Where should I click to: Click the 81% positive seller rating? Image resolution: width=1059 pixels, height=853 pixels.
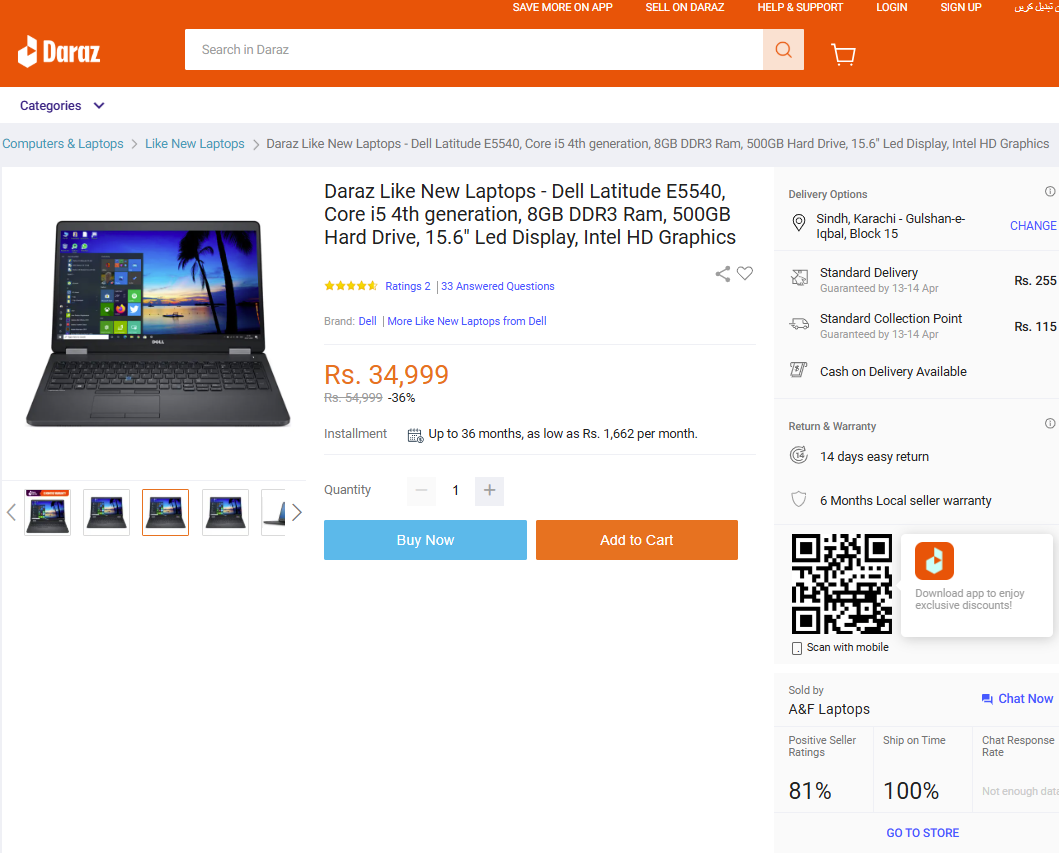810,791
